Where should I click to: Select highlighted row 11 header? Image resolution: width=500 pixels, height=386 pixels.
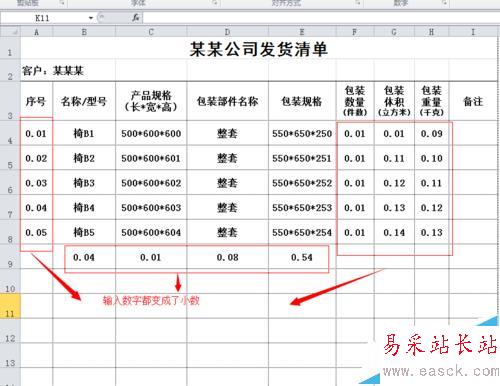(x=10, y=306)
